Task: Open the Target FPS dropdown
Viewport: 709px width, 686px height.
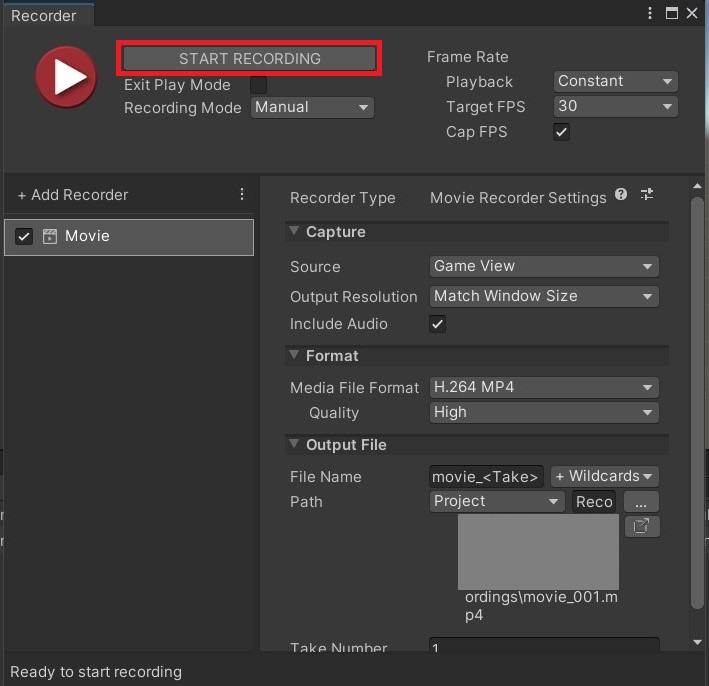Action: click(615, 107)
